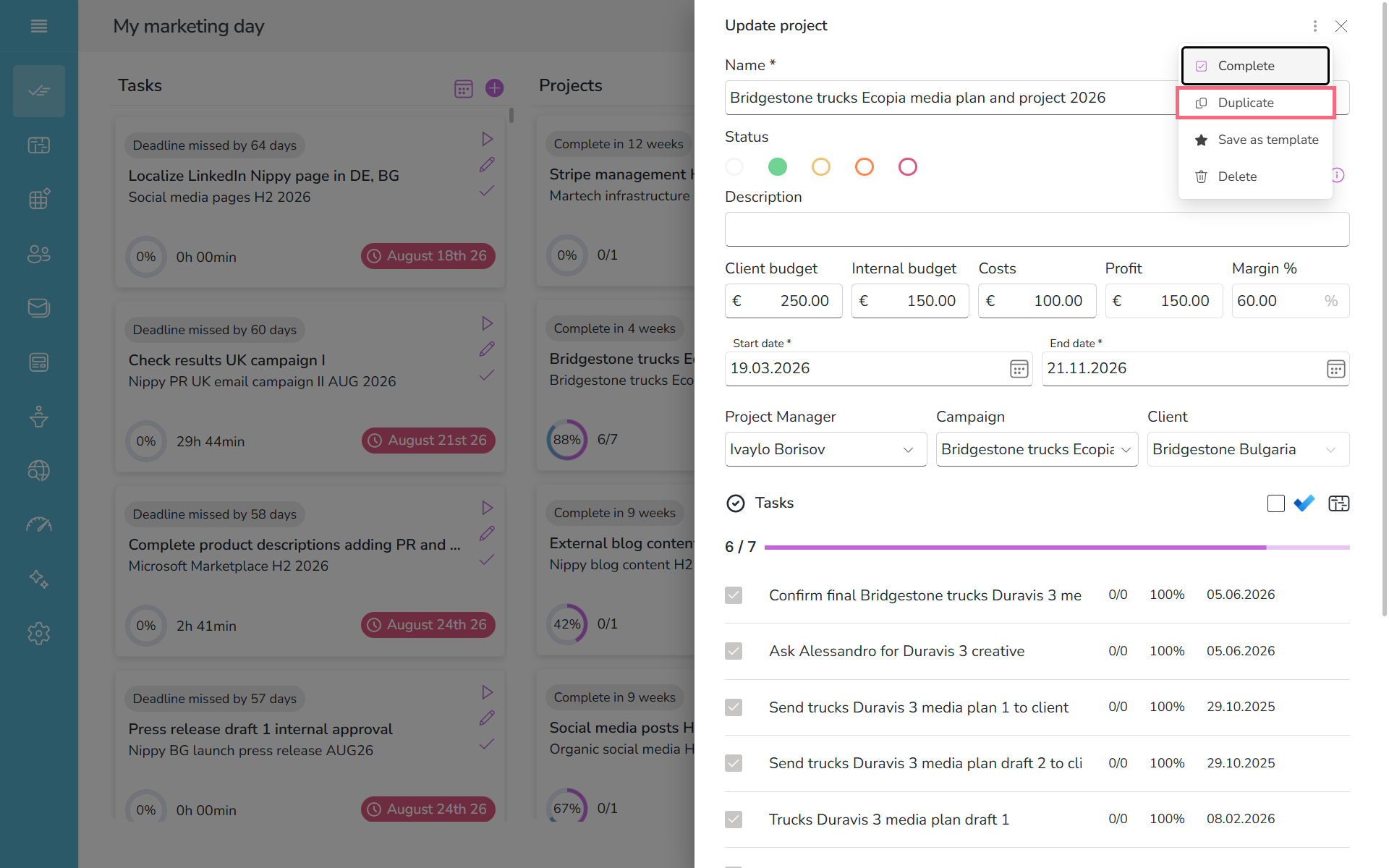Choose Duplicate from the project menu
1389x868 pixels.
tap(1255, 103)
